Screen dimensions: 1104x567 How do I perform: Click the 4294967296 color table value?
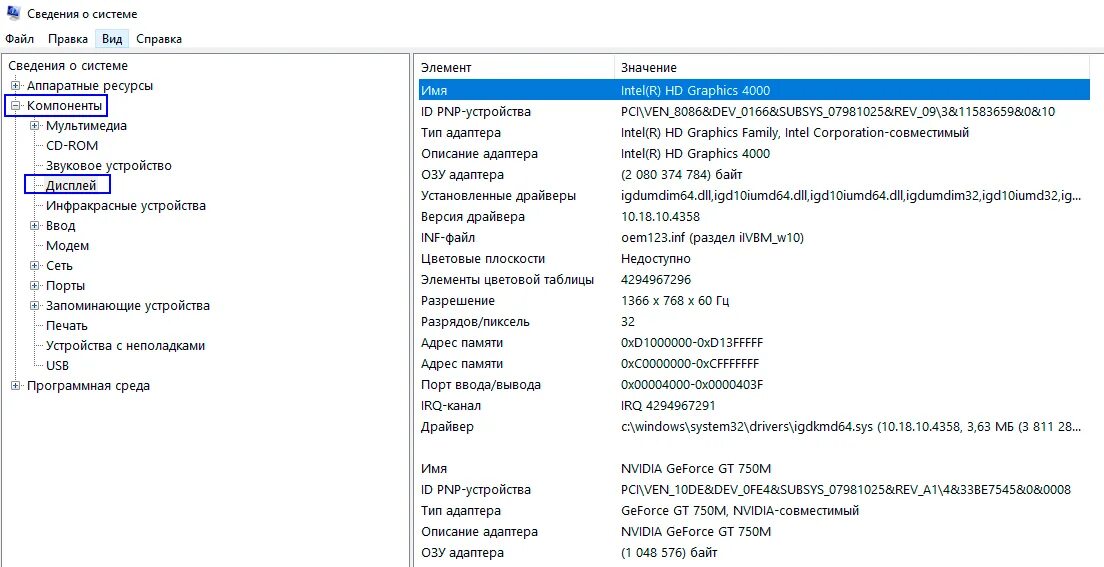click(x=656, y=280)
